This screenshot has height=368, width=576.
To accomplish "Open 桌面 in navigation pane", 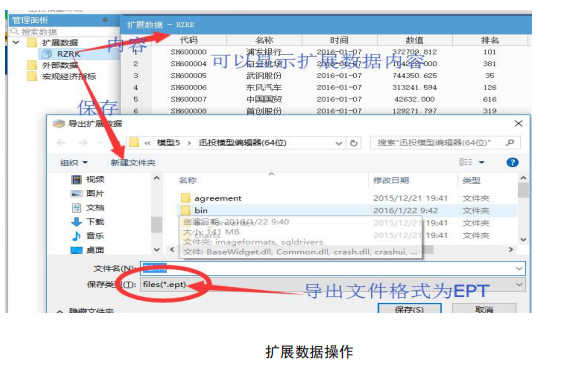I will [87, 250].
